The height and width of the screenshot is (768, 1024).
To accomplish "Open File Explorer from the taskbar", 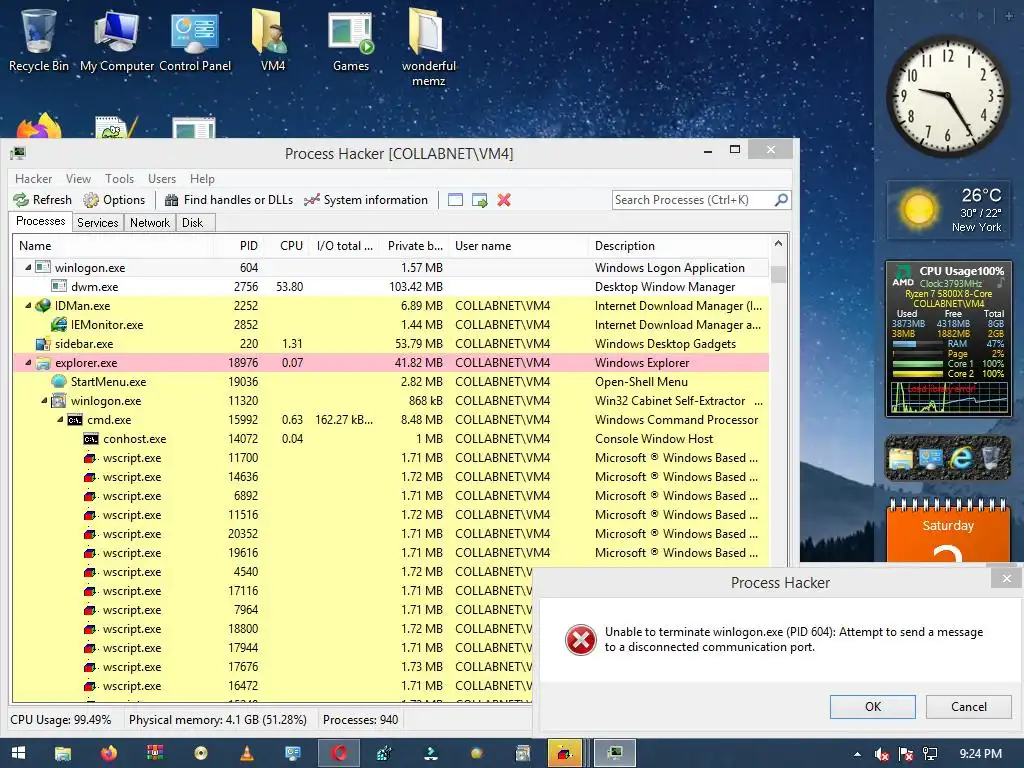I will 63,753.
